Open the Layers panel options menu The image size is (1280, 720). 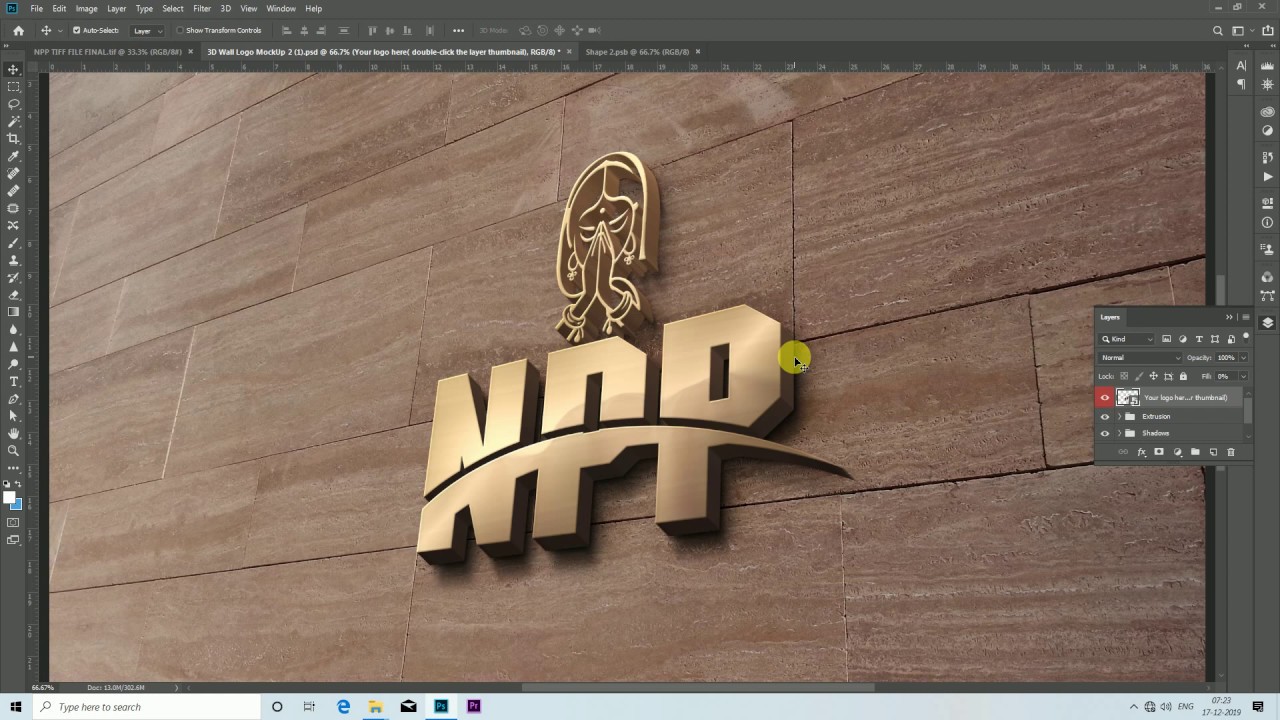point(1245,317)
